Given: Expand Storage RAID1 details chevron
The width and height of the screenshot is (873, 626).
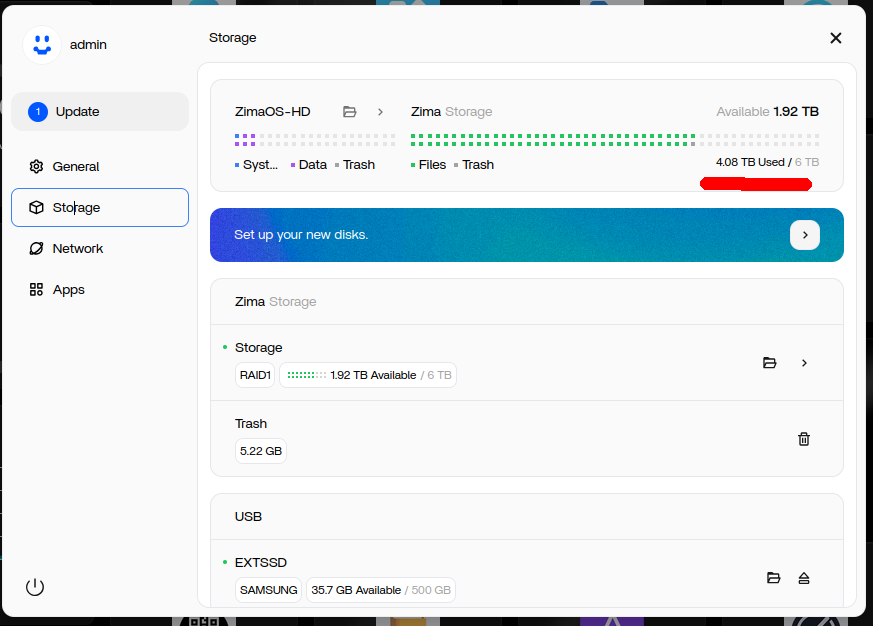Looking at the screenshot, I should [x=804, y=363].
